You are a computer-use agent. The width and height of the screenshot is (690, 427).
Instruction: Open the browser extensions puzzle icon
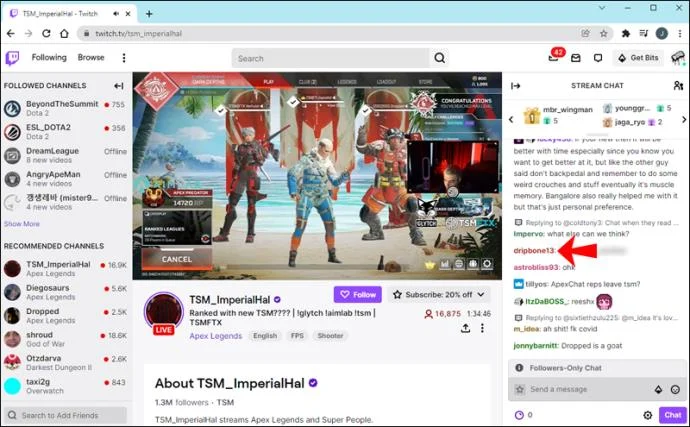625,33
